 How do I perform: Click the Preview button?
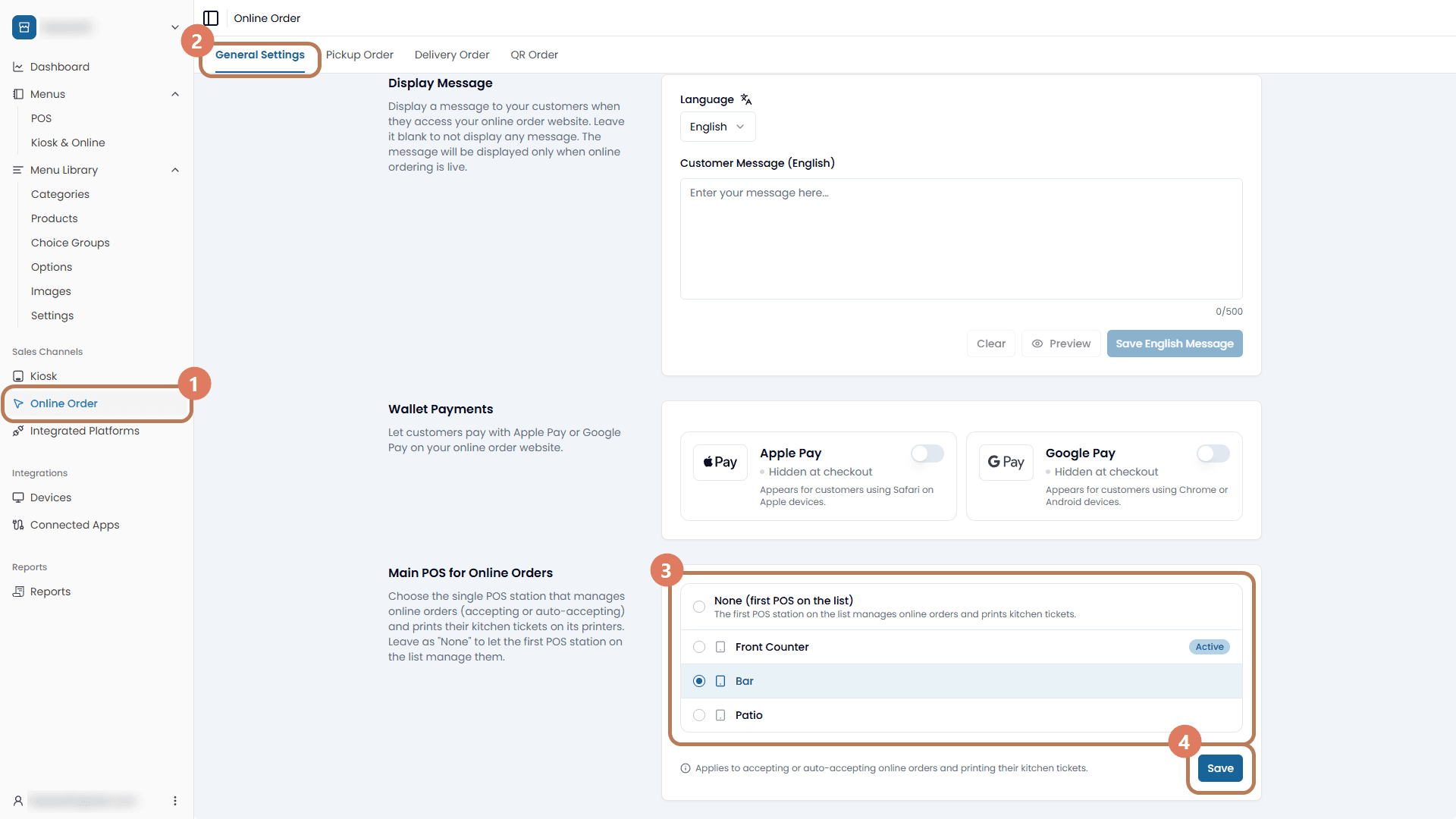[x=1061, y=344]
